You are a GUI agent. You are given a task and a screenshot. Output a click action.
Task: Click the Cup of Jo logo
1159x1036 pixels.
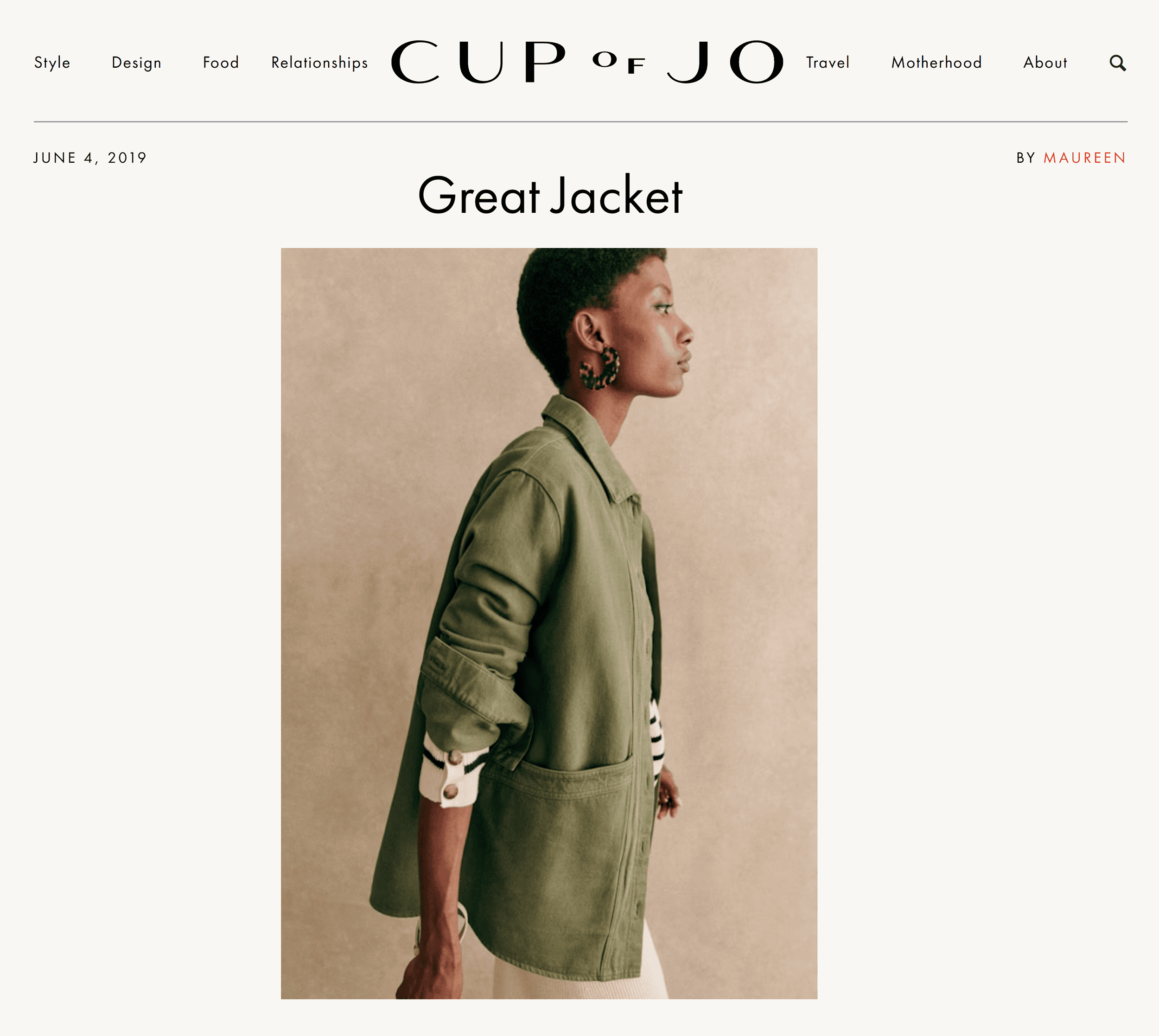click(587, 62)
